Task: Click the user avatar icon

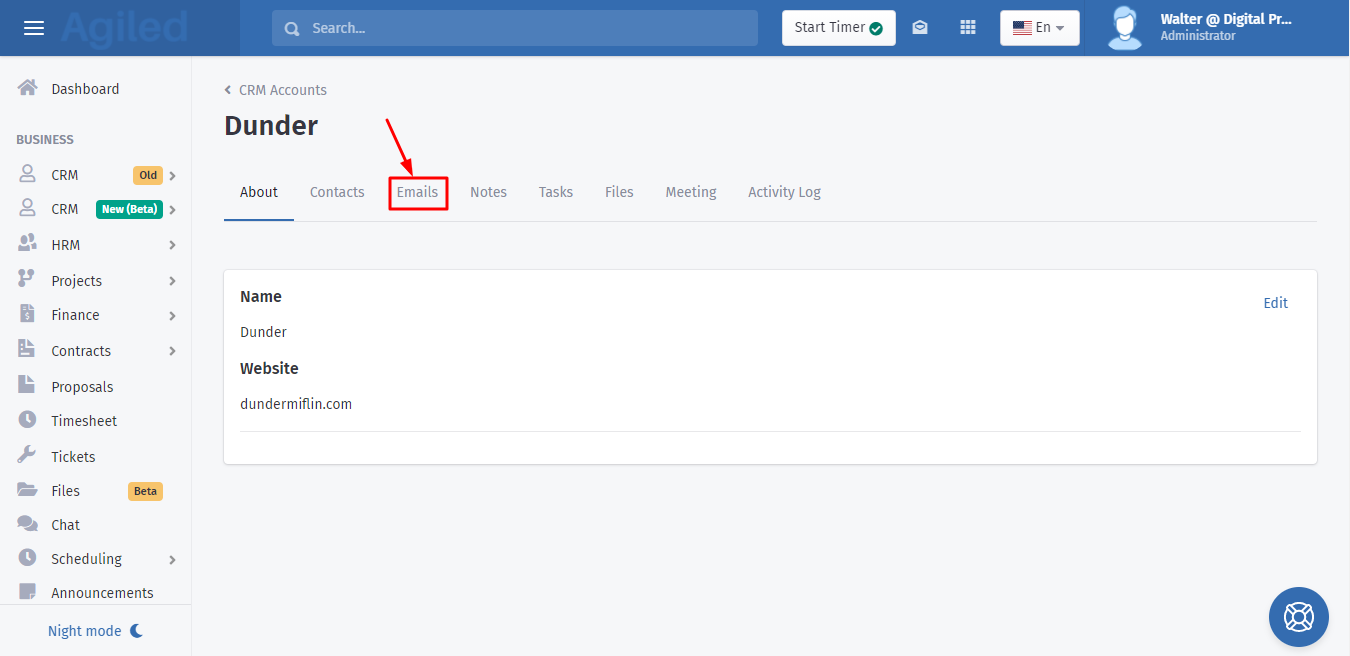Action: [1125, 28]
